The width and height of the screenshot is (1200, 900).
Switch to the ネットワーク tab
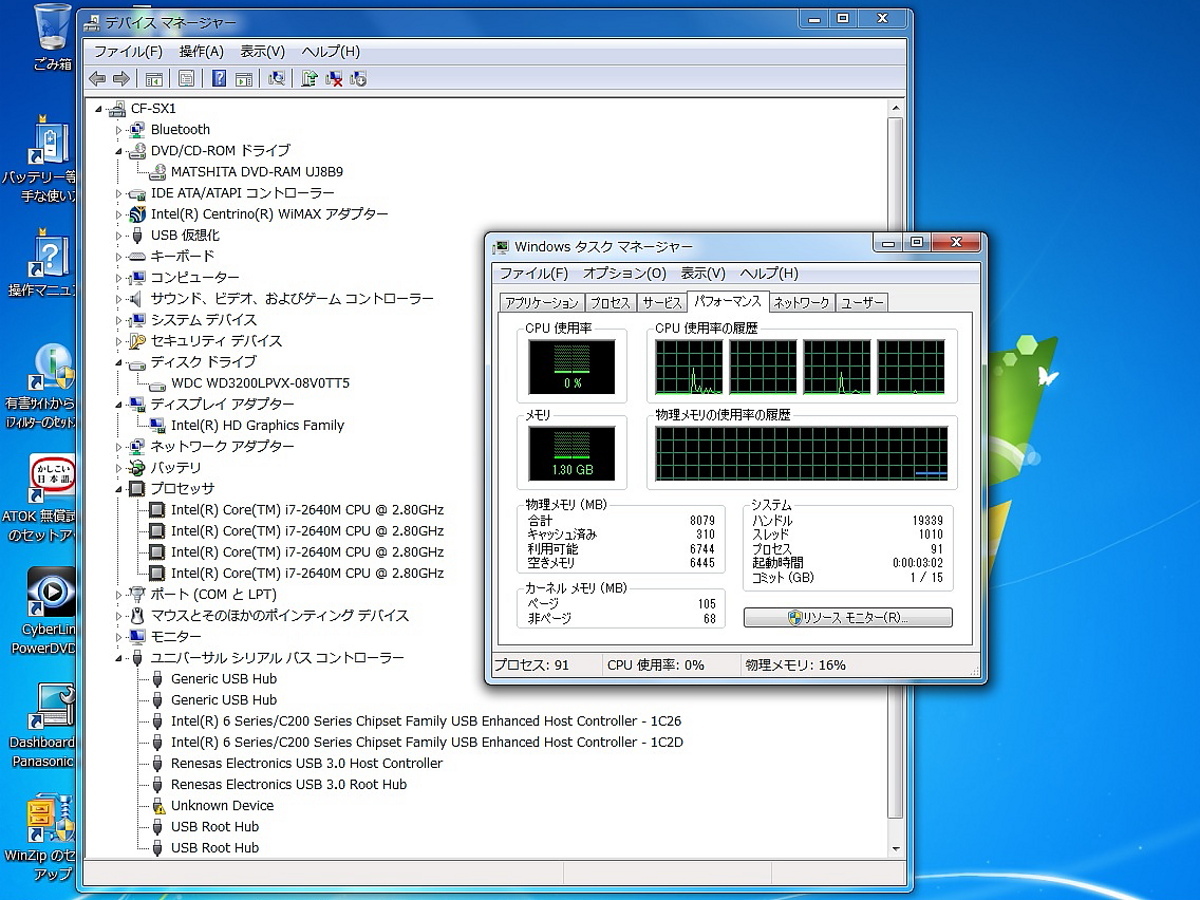click(801, 302)
